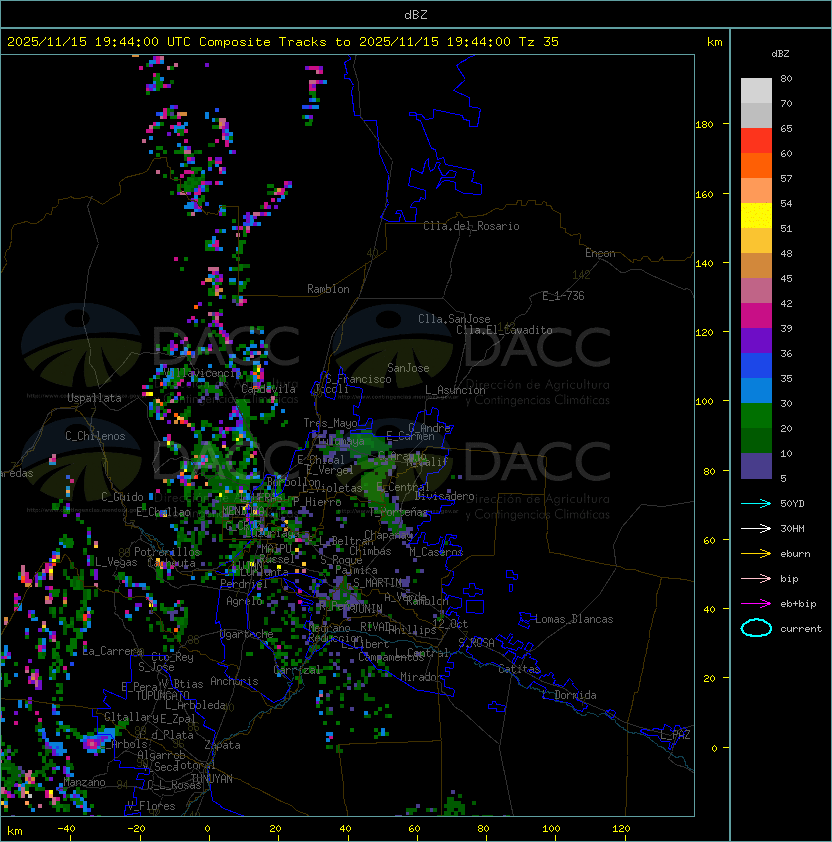Viewport: 832px width, 842px height.
Task: Select the red swatch in dBZ scale
Action: (x=756, y=141)
